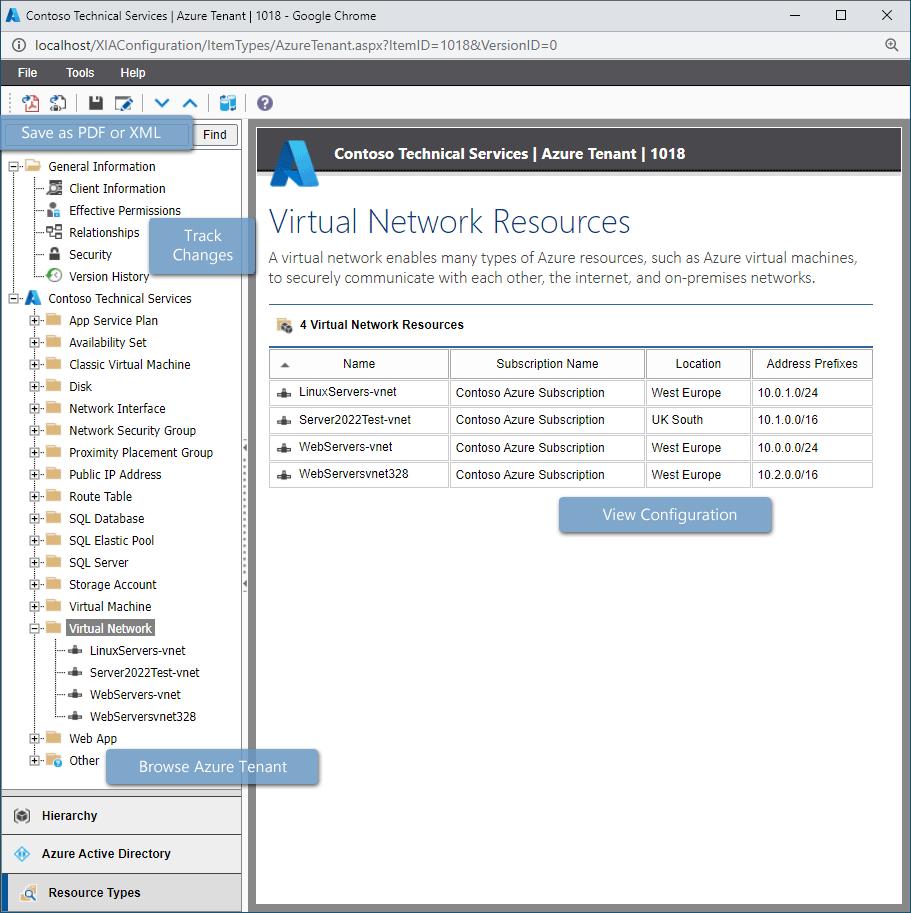Sort the table by Subscription Name column

coord(547,364)
